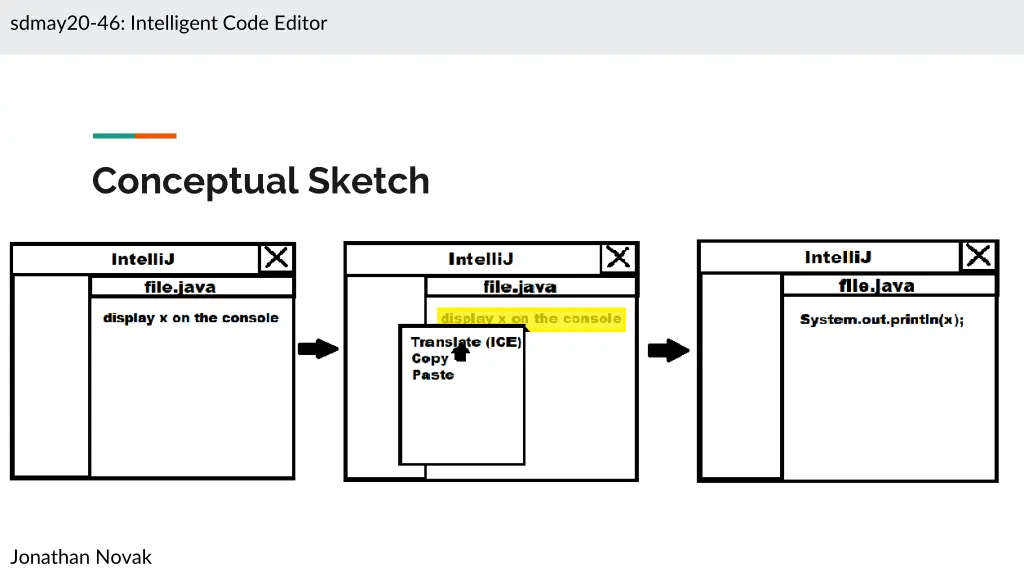Select the file.java tab in the right window
Screen dimensions: 1024x576
coord(876,286)
